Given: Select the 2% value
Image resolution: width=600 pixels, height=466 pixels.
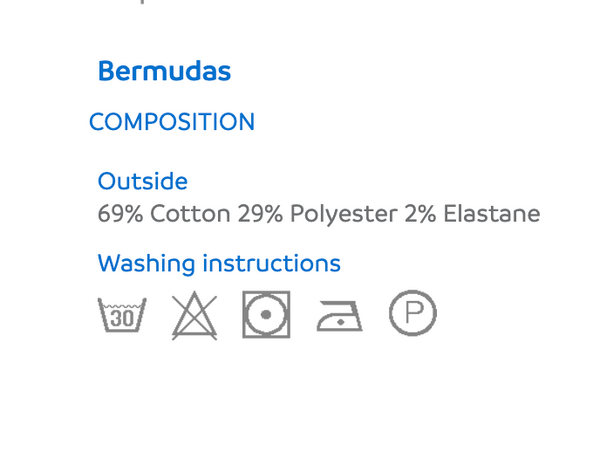Looking at the screenshot, I should [x=420, y=213].
